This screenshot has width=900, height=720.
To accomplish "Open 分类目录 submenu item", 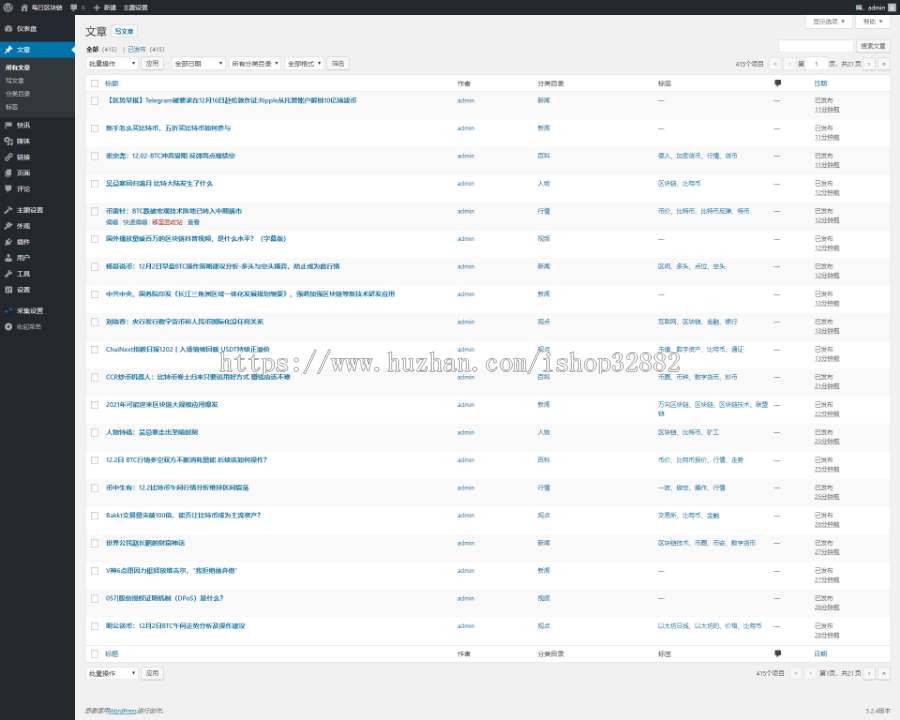I will (18, 94).
